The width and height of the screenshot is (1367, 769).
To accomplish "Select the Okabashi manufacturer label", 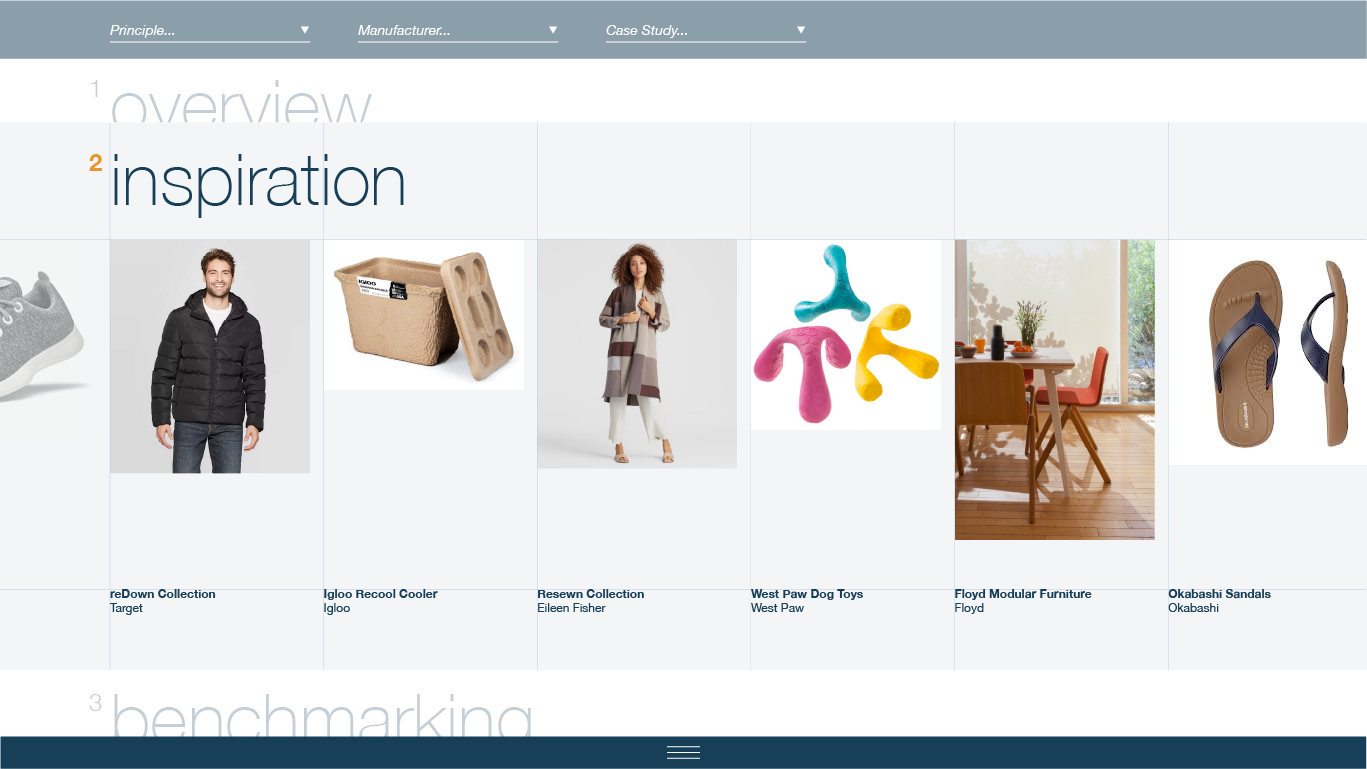I will point(1194,608).
